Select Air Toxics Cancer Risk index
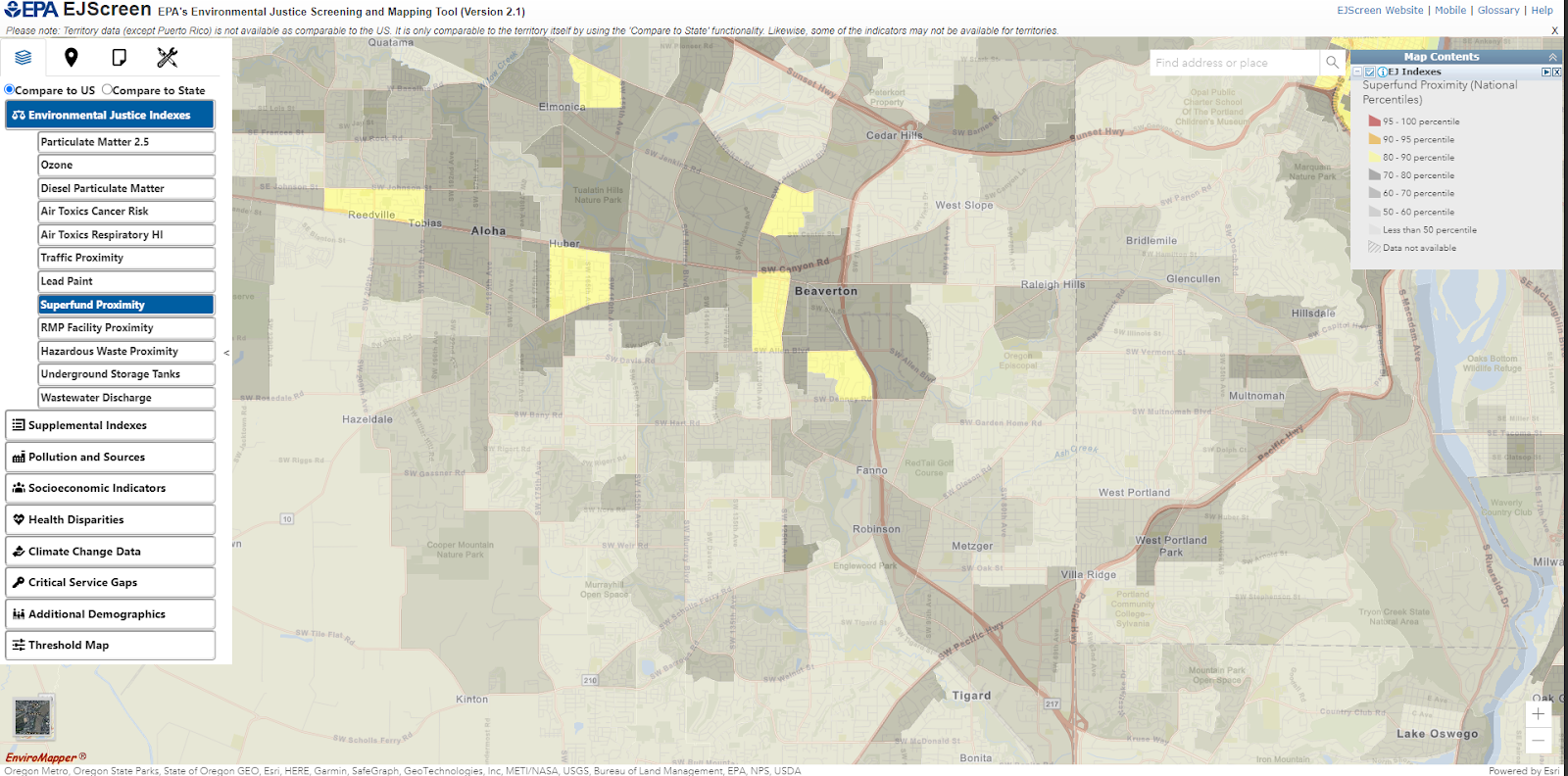The height and width of the screenshot is (776, 1568). (126, 212)
